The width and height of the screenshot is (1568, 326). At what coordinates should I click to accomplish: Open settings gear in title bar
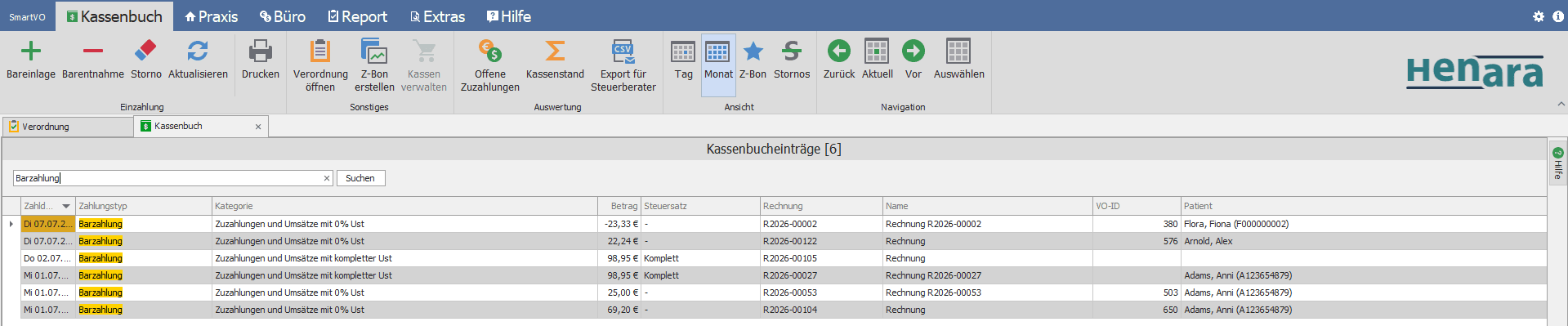point(1539,16)
